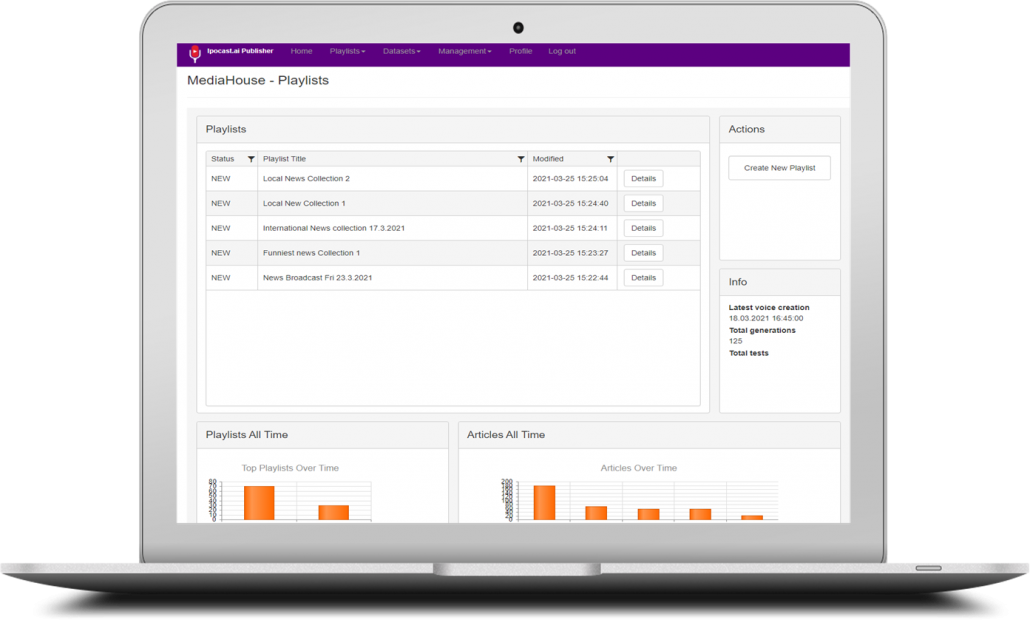Click the Log out link
Image resolution: width=1030 pixels, height=620 pixels.
pos(562,51)
